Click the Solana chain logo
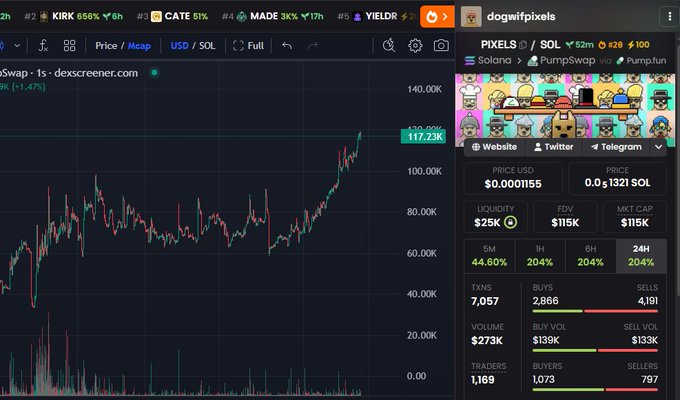The image size is (680, 400). click(x=470, y=60)
